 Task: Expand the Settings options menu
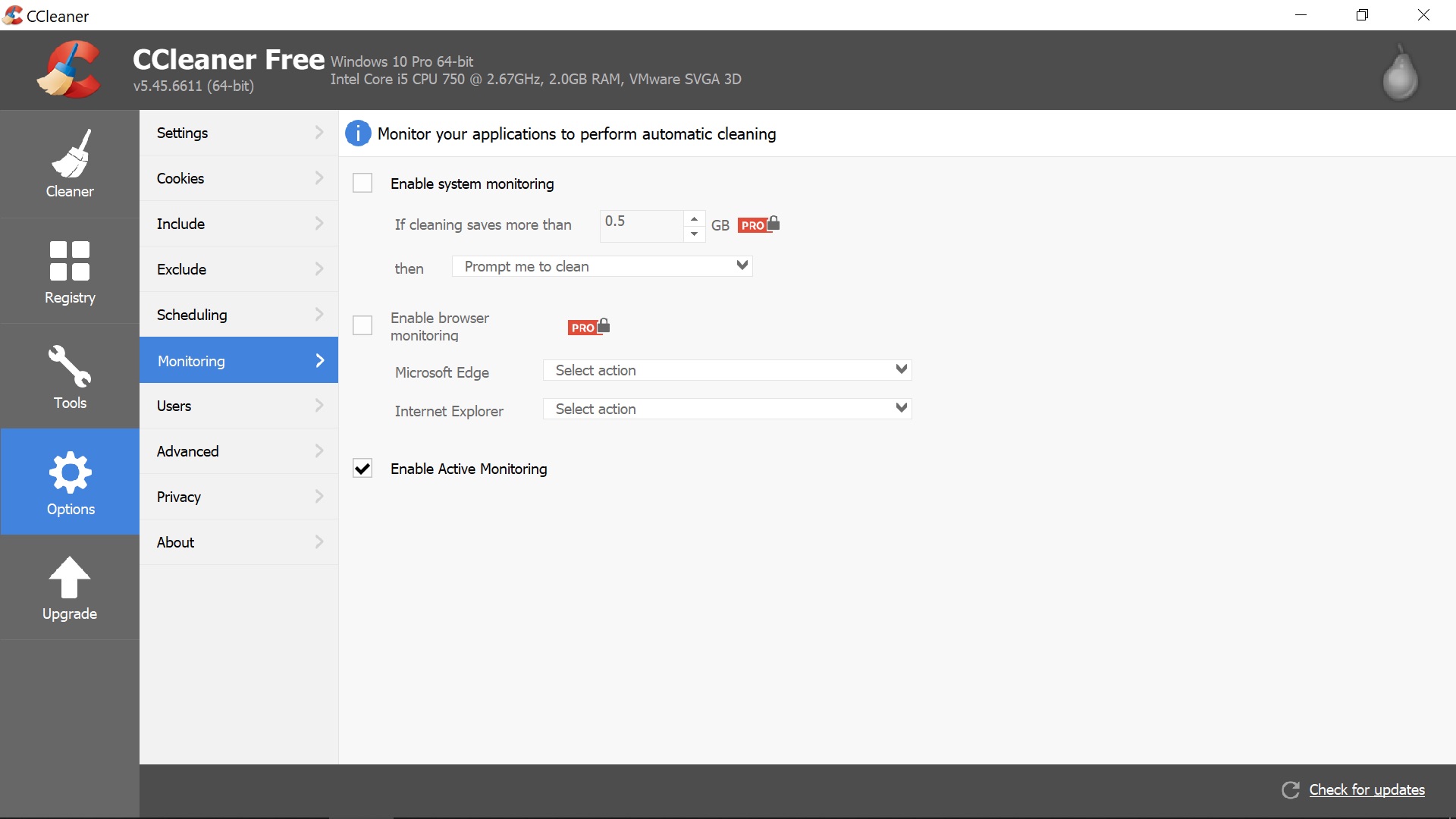tap(239, 133)
